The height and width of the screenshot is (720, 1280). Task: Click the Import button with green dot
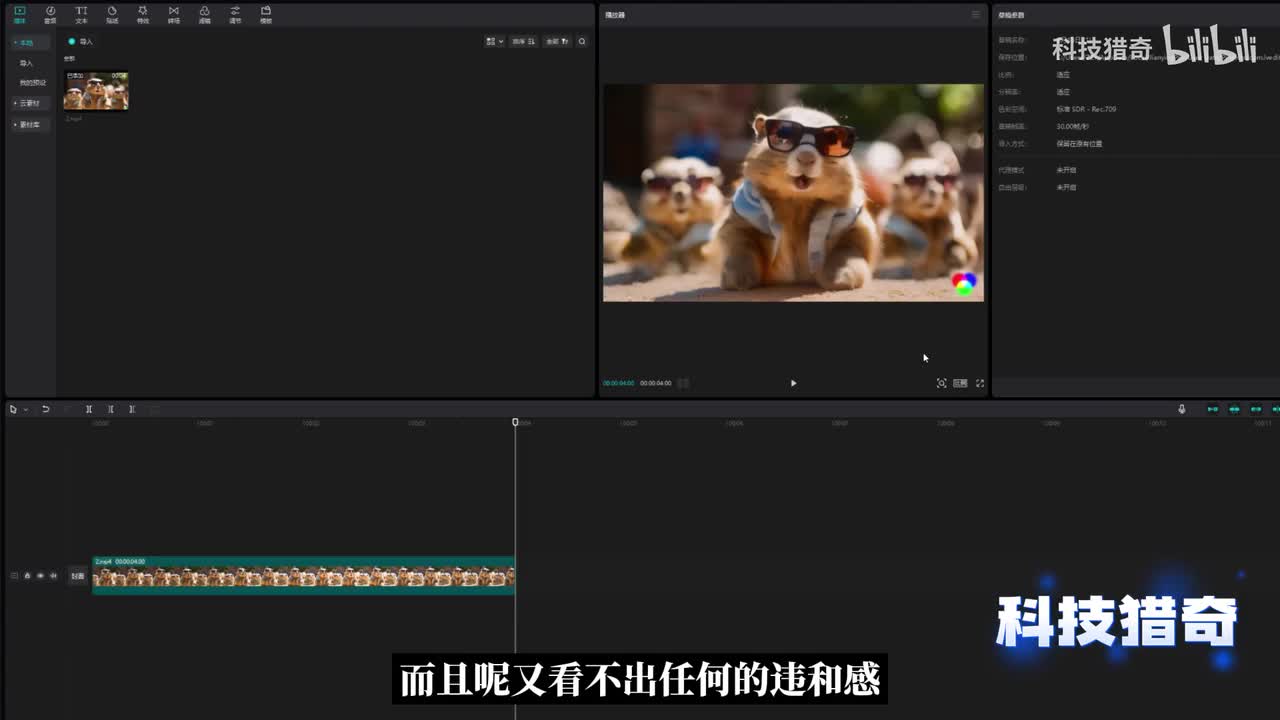80,42
